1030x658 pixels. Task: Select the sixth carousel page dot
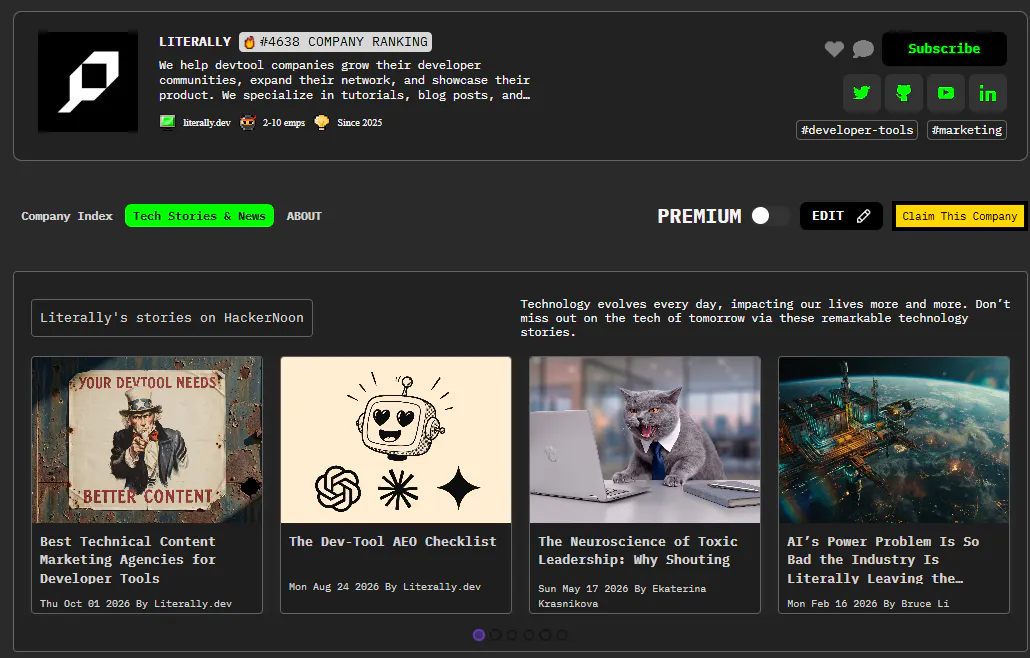[562, 635]
